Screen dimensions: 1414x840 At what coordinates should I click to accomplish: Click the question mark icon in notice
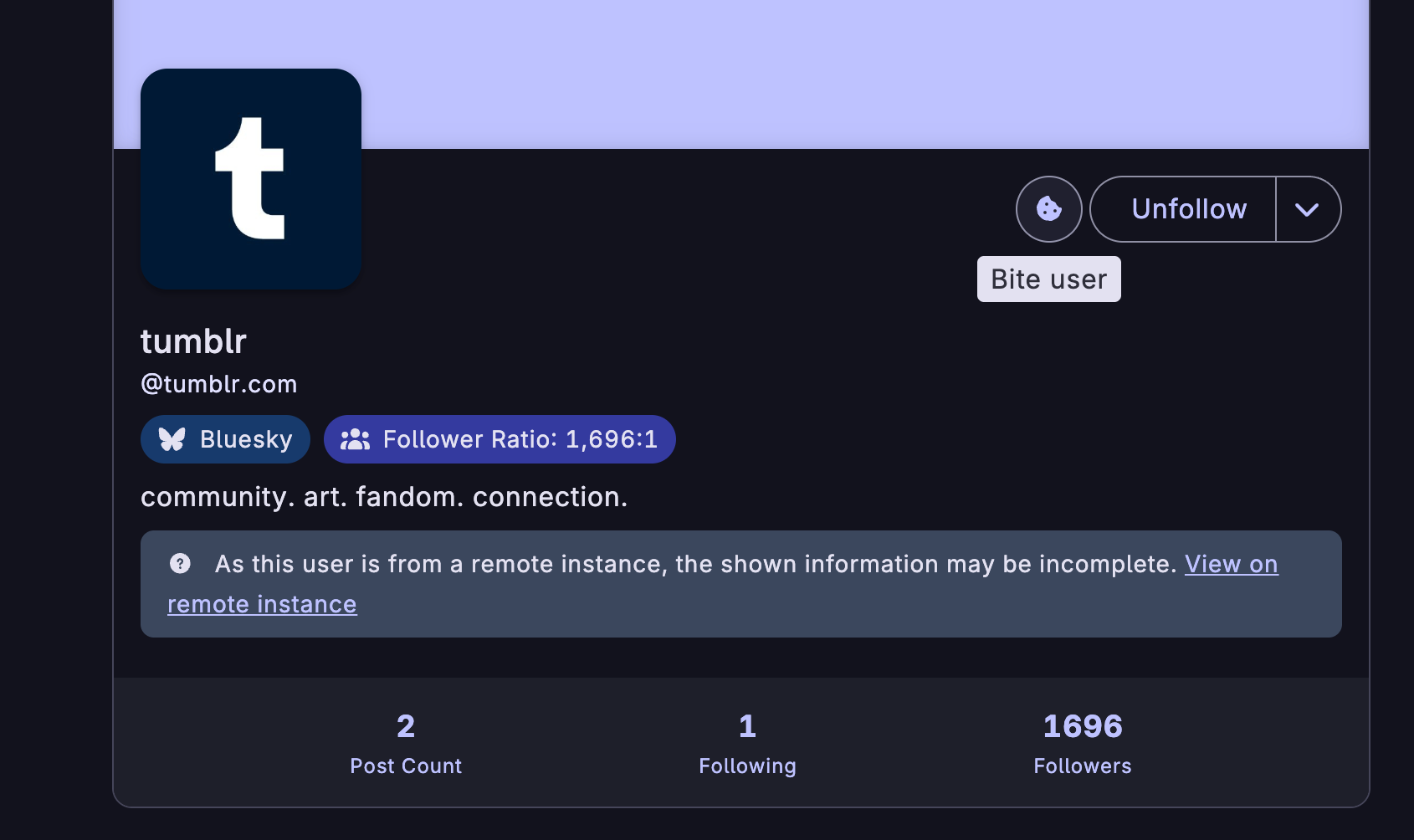180,564
